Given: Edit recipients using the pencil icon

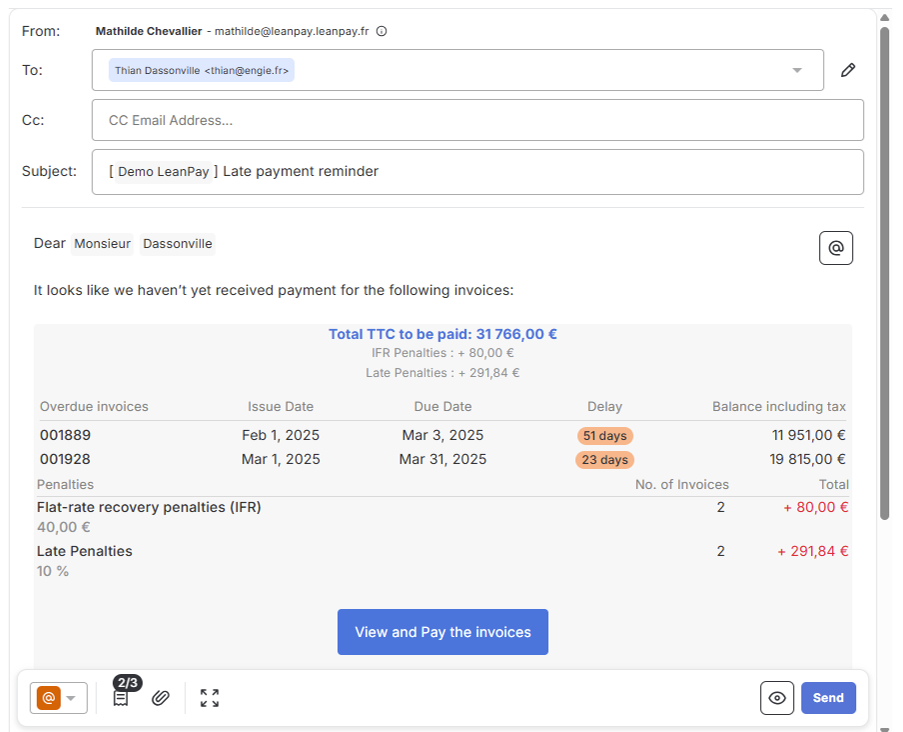Looking at the screenshot, I should coord(848,69).
